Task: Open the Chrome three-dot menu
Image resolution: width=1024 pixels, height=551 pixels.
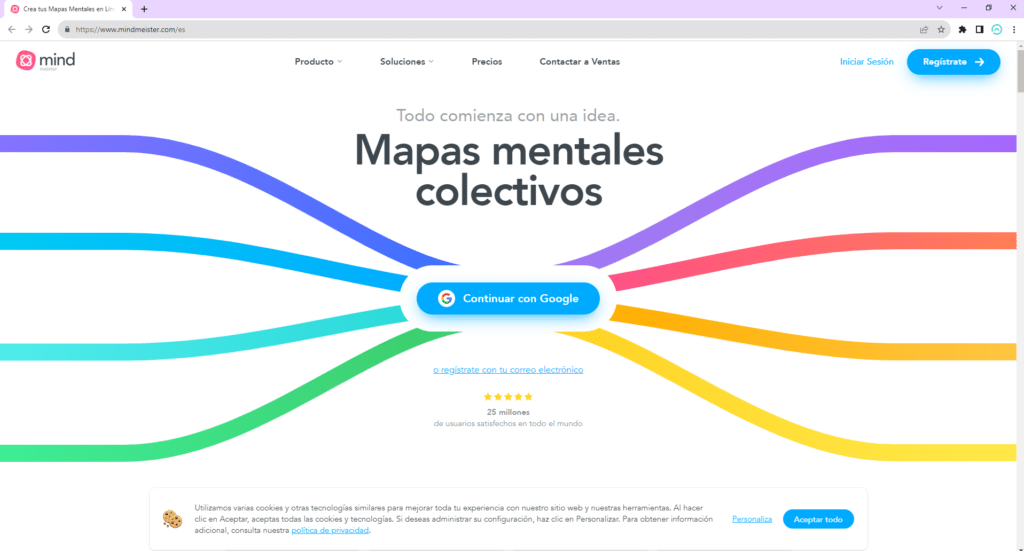Action: (x=1014, y=29)
